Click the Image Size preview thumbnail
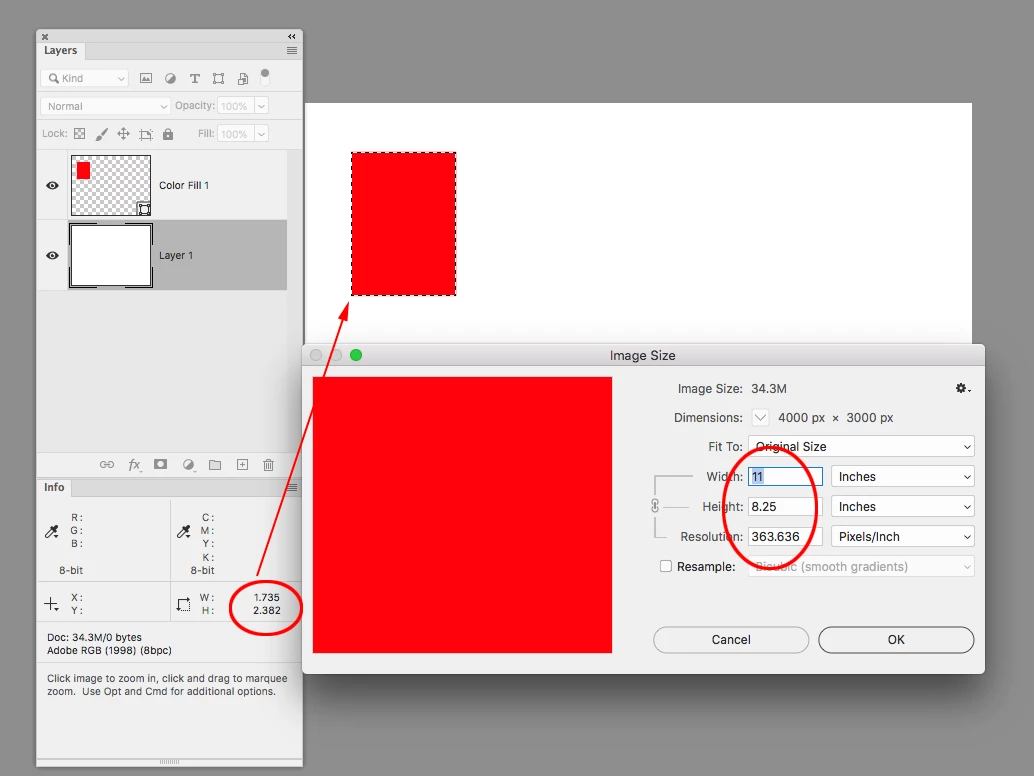This screenshot has height=776, width=1034. pos(462,515)
